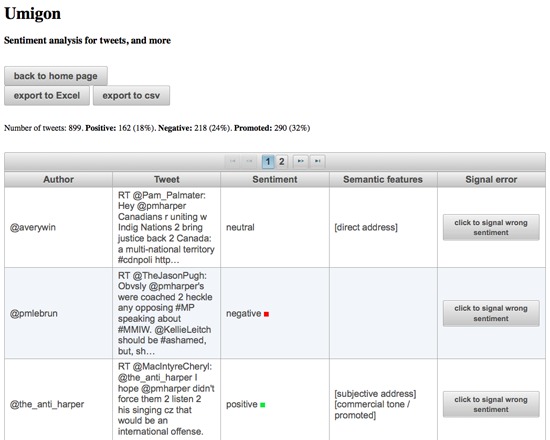
Task: Go to previous page paginator icon
Action: tap(249, 161)
